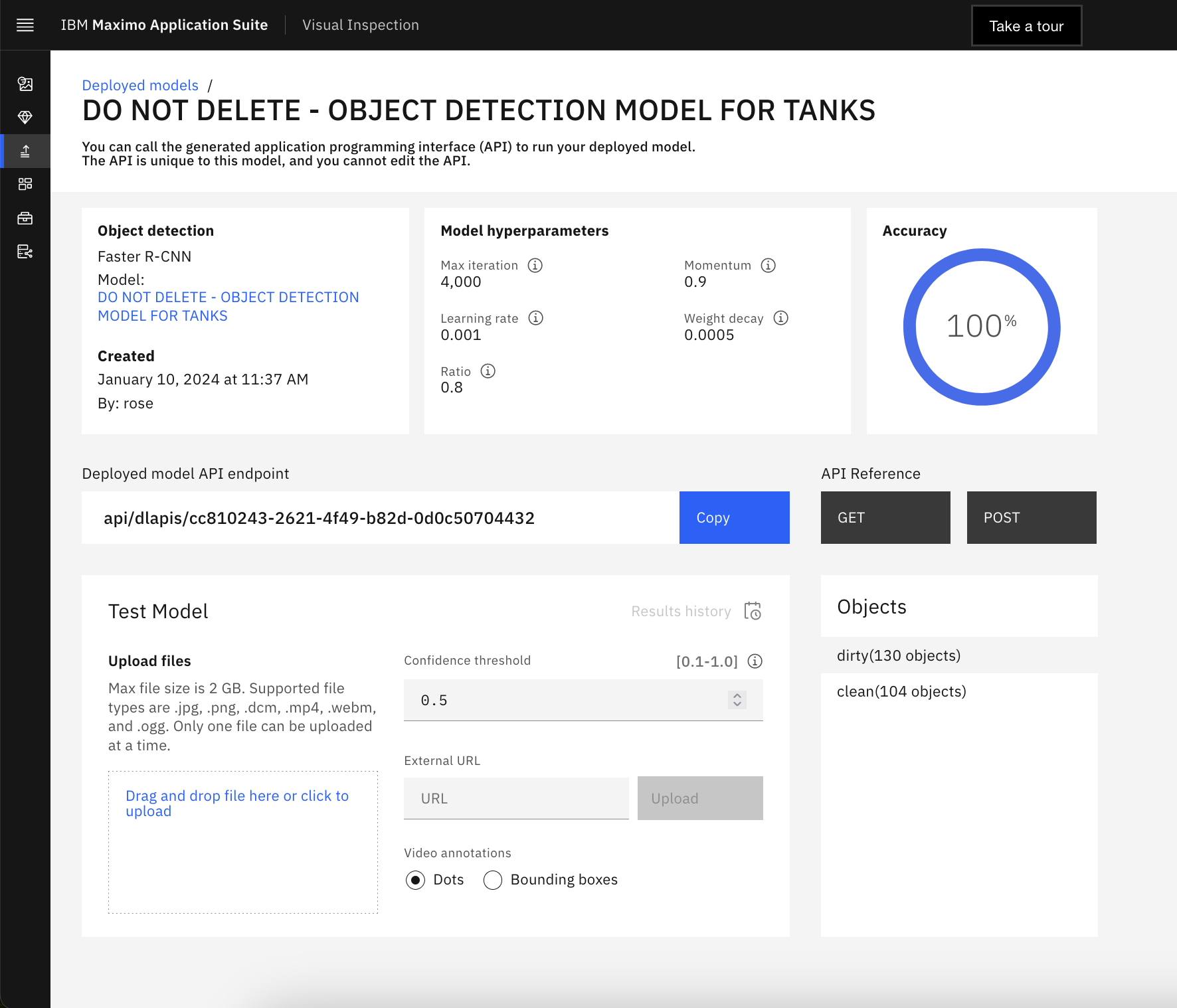The height and width of the screenshot is (1008, 1177).
Task: Click the [0.1-1.0] range hint
Action: 707,661
